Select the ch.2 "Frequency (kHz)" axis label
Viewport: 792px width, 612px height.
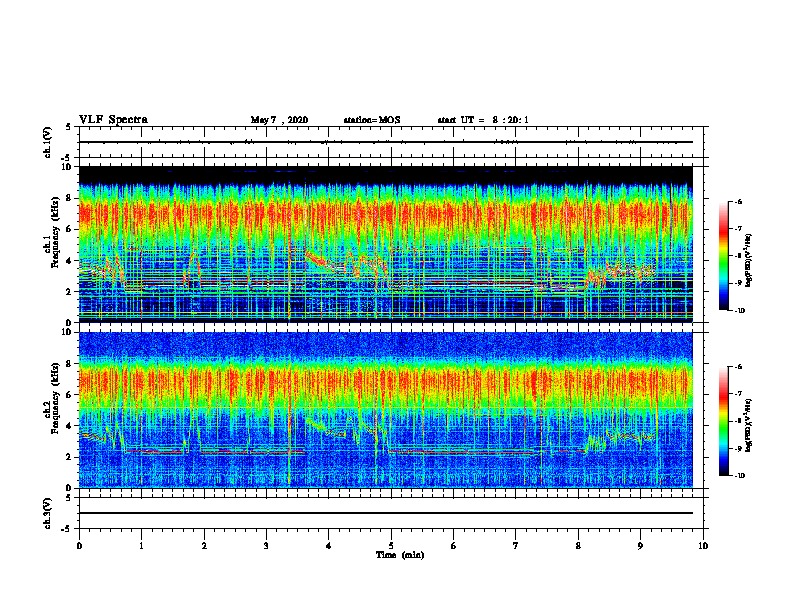56,397
